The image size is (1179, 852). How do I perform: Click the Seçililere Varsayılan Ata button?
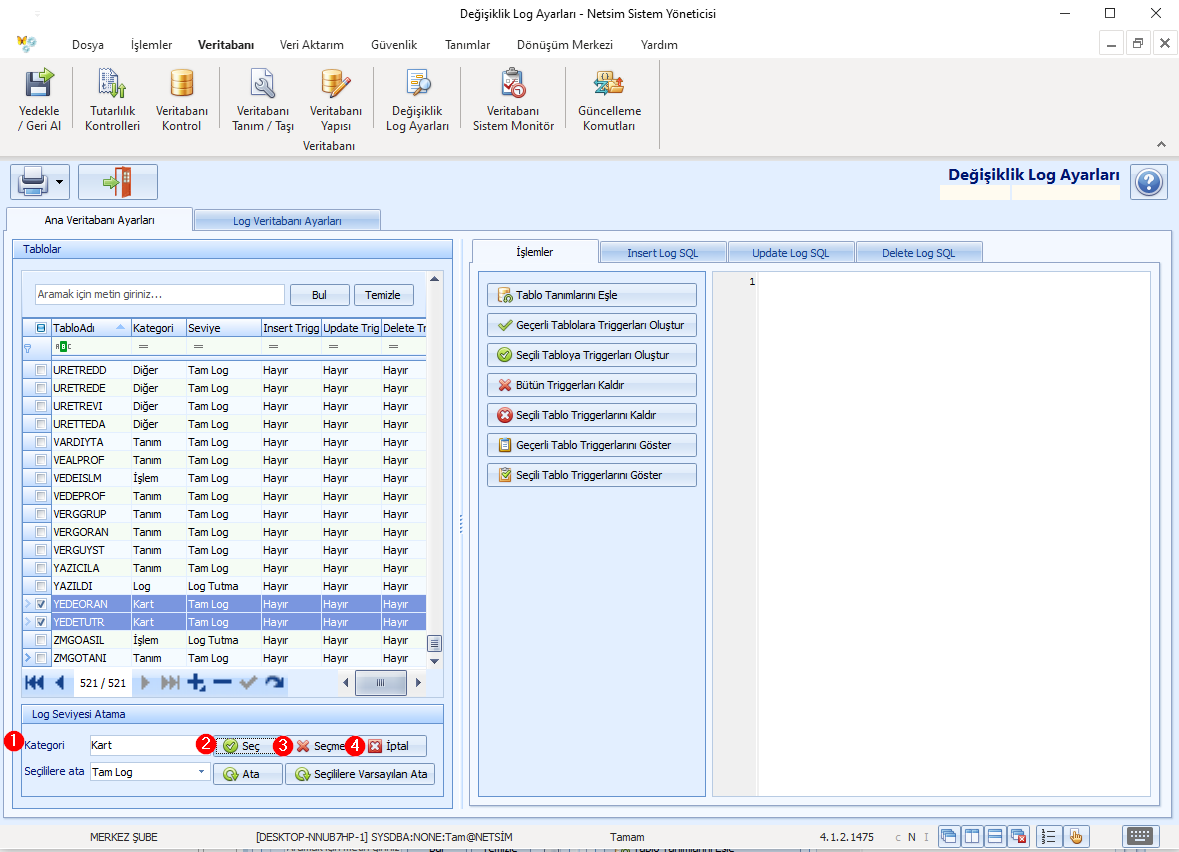click(360, 774)
